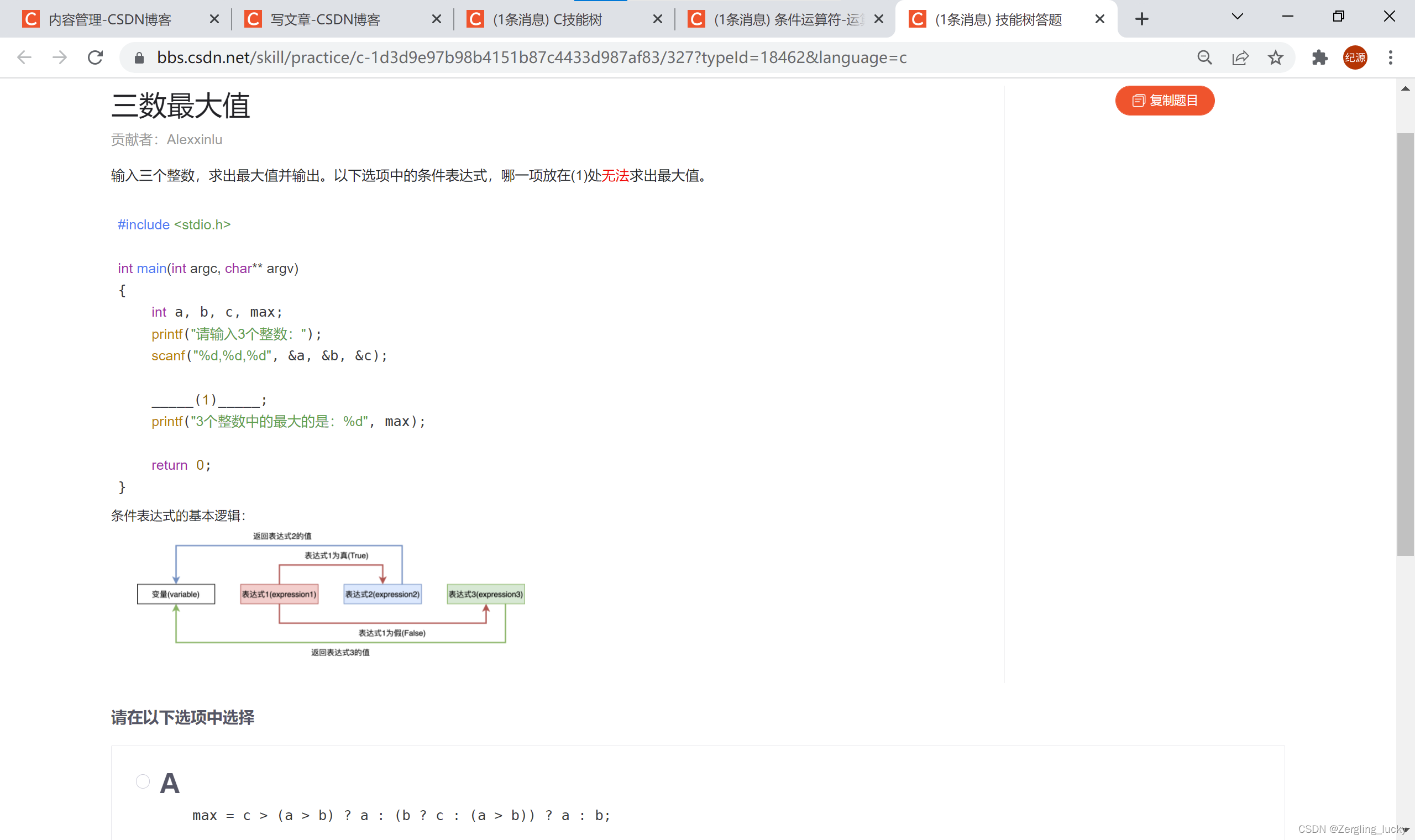
Task: Click the scanf code line
Action: 269,356
